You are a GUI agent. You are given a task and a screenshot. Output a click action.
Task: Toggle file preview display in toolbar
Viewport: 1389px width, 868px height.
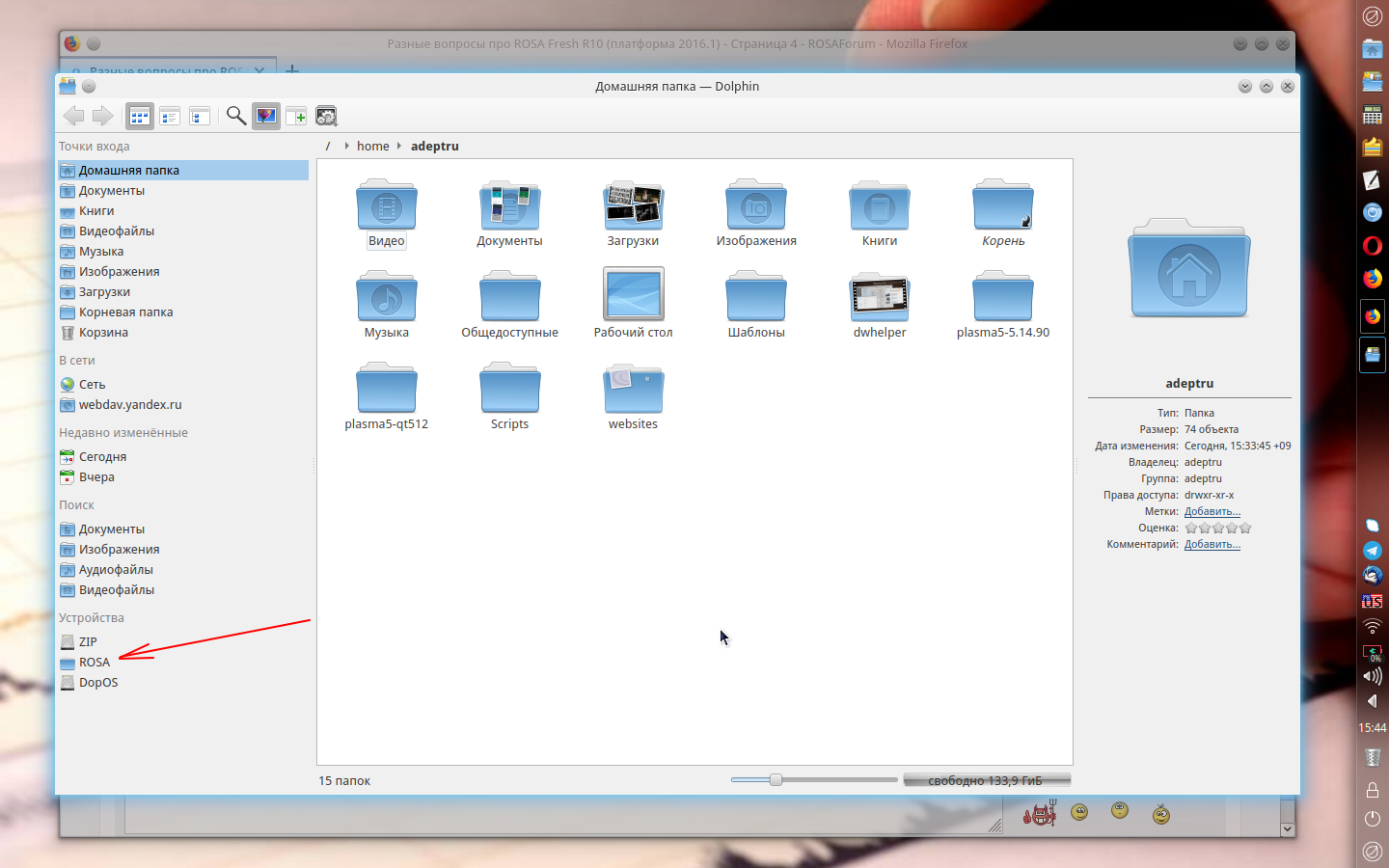pyautogui.click(x=266, y=117)
